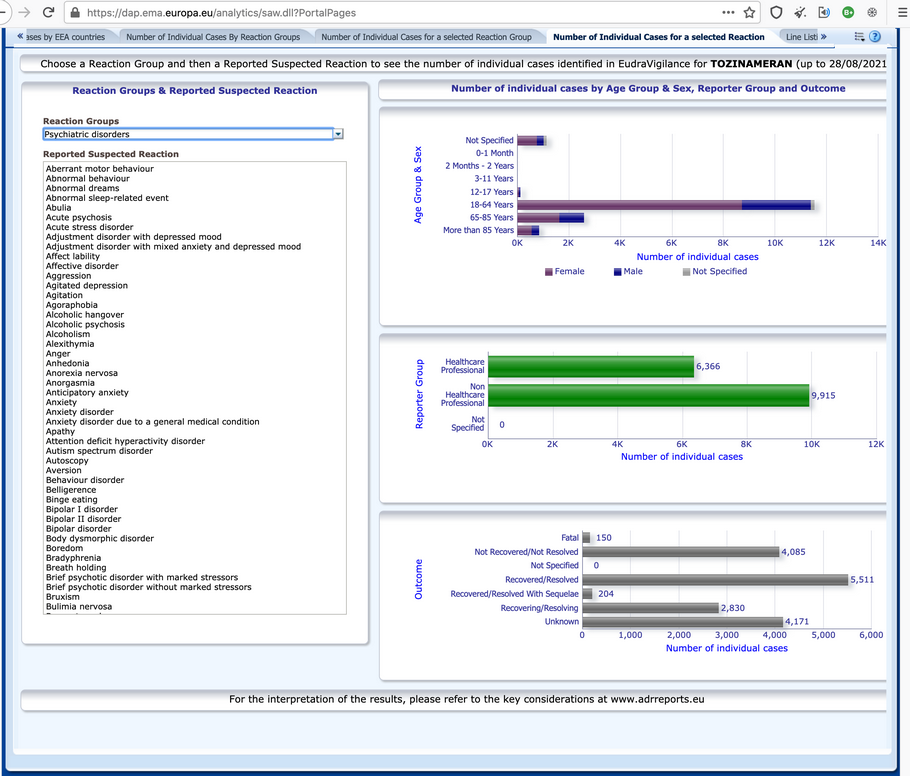Screen dimensions: 910x776
Task: Click the Recovered/Resolved outcome bar showing 5,511
Action: [715, 580]
